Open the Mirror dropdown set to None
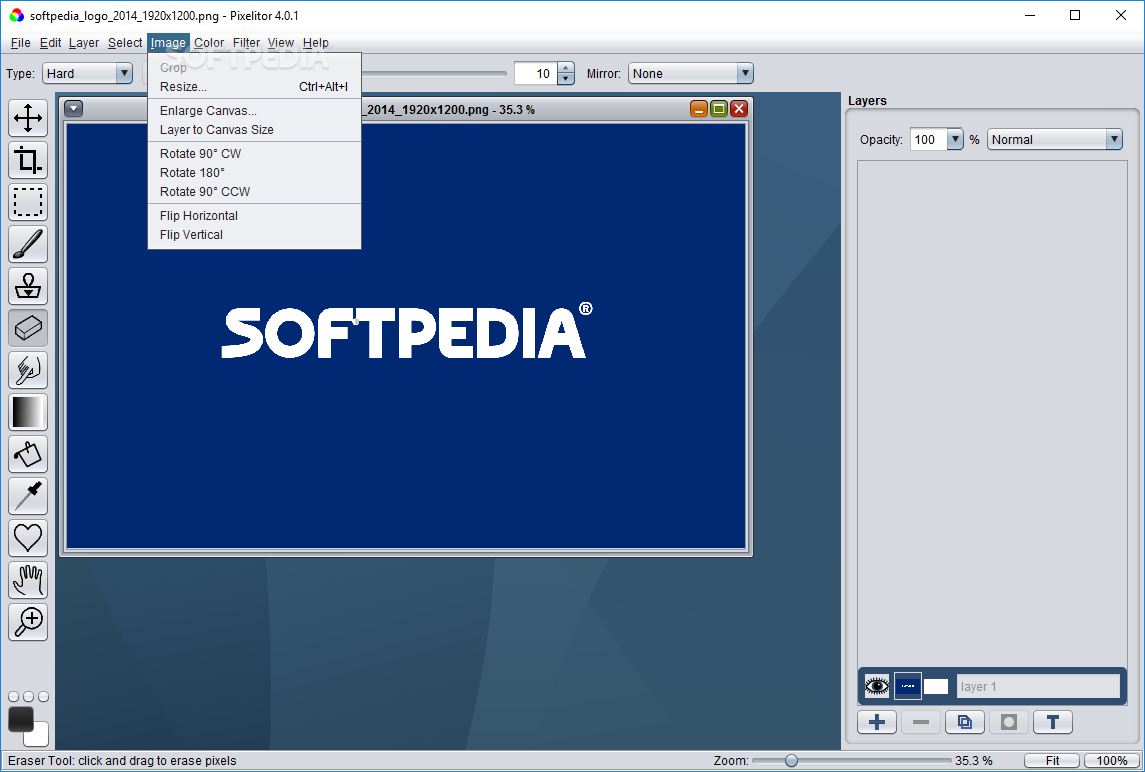This screenshot has width=1145, height=772. tap(690, 73)
